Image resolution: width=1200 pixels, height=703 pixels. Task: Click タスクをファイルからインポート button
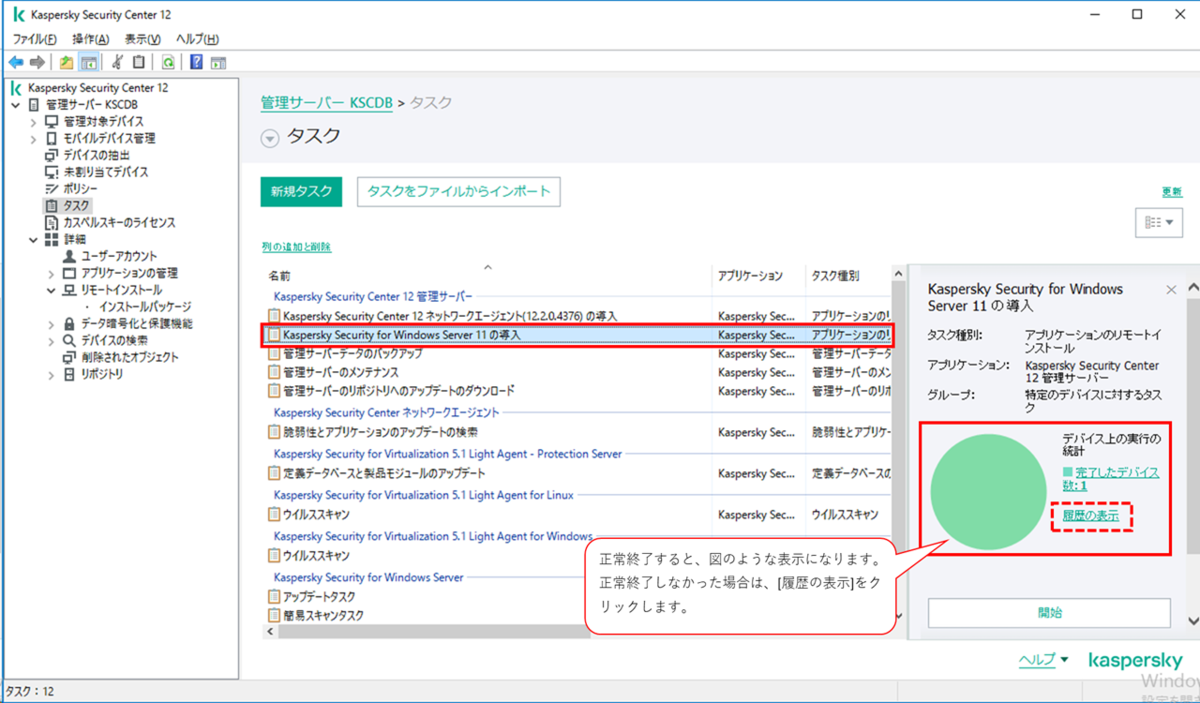click(x=459, y=192)
